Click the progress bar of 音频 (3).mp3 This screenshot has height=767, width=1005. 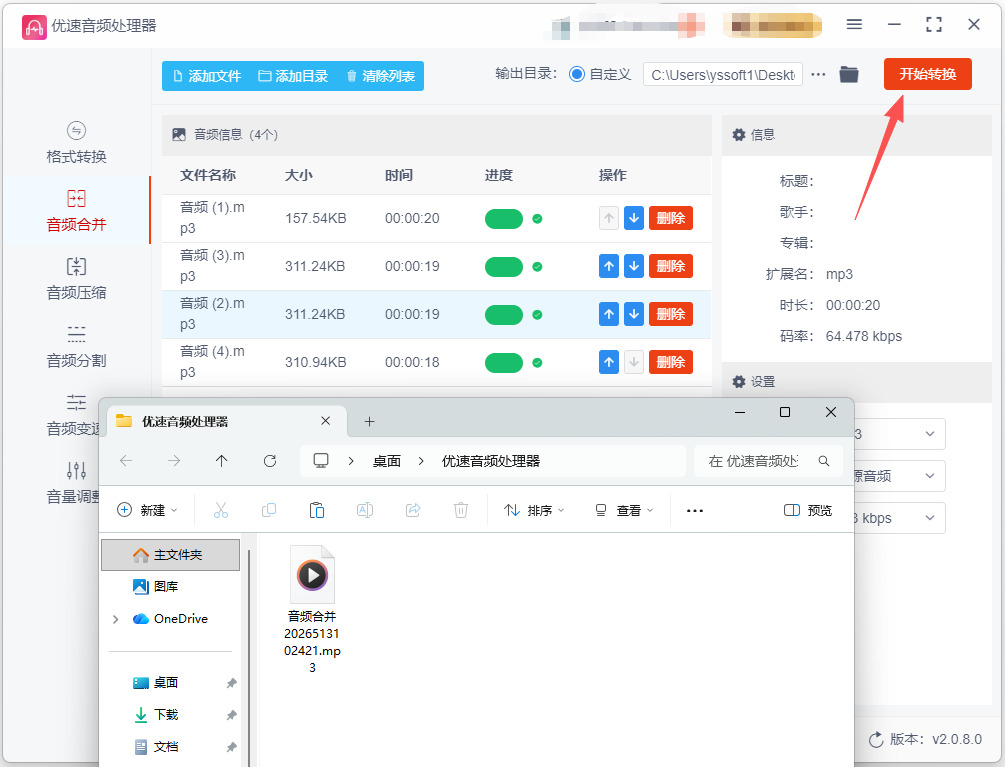pos(504,267)
